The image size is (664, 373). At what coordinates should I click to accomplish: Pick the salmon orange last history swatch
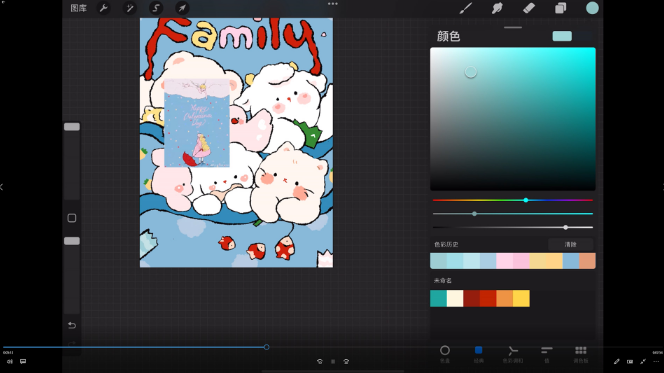(x=587, y=261)
